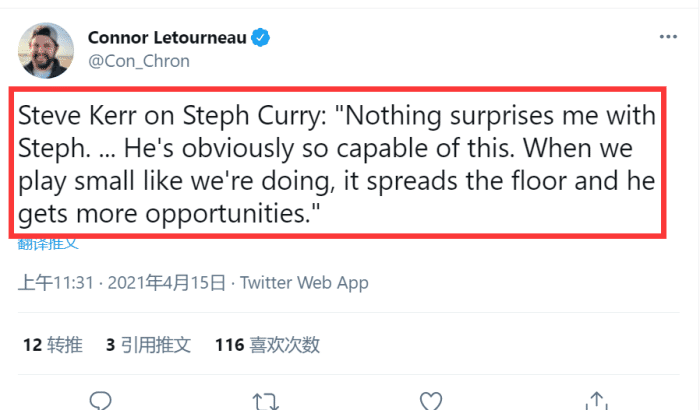View the 12 转推 retweets list
Viewport: 700px width, 410px height.
(52, 345)
